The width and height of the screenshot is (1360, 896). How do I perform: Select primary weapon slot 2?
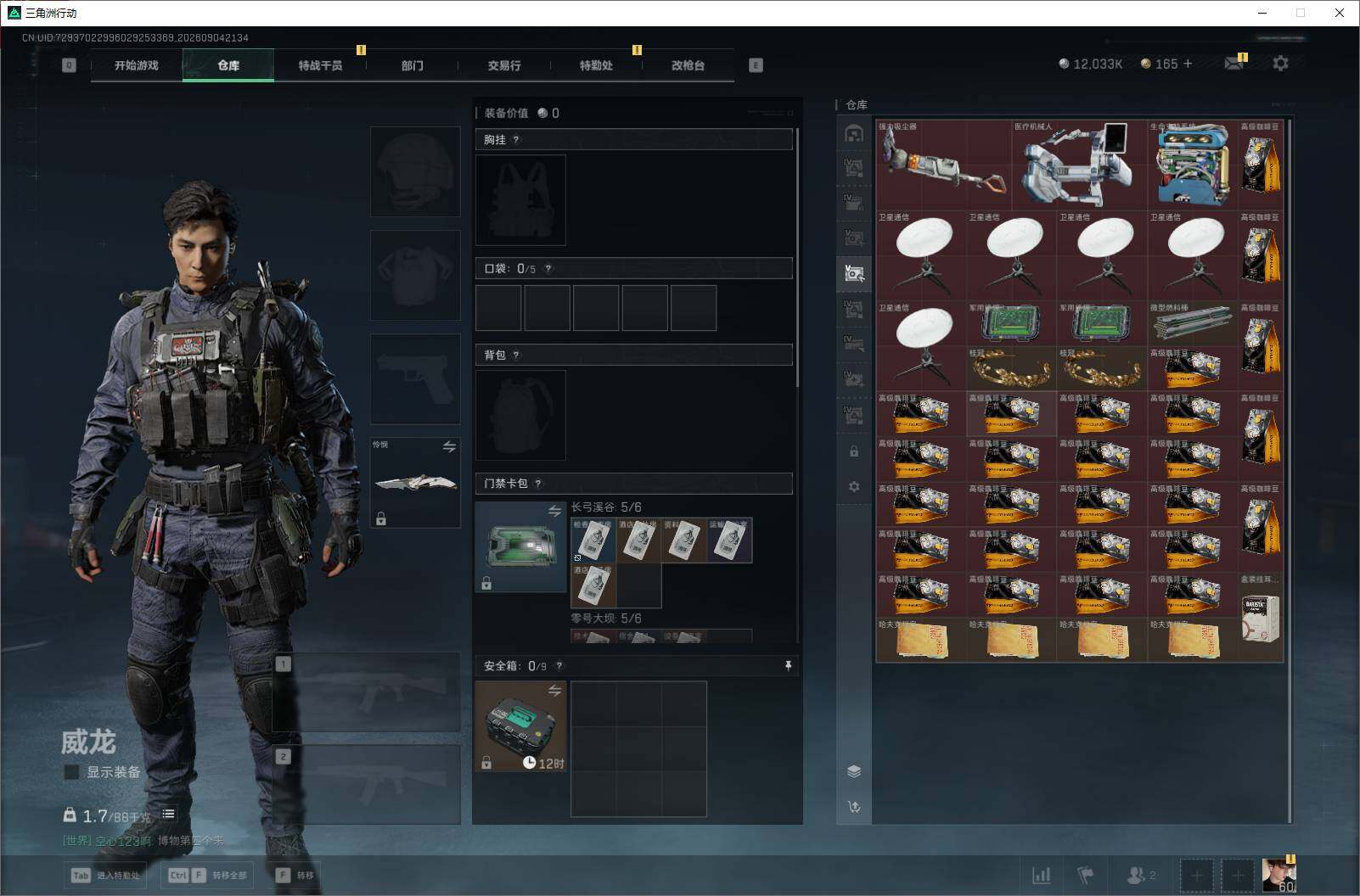coord(366,785)
